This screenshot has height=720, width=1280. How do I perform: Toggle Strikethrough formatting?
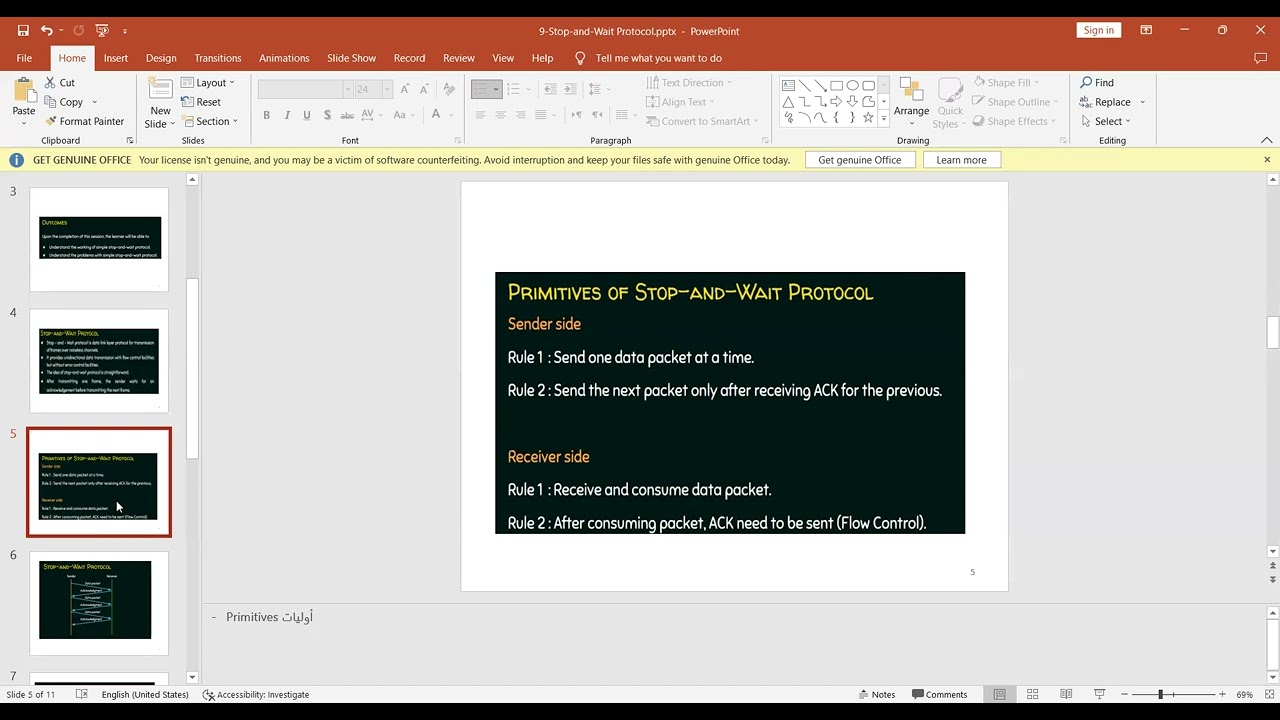pos(349,115)
